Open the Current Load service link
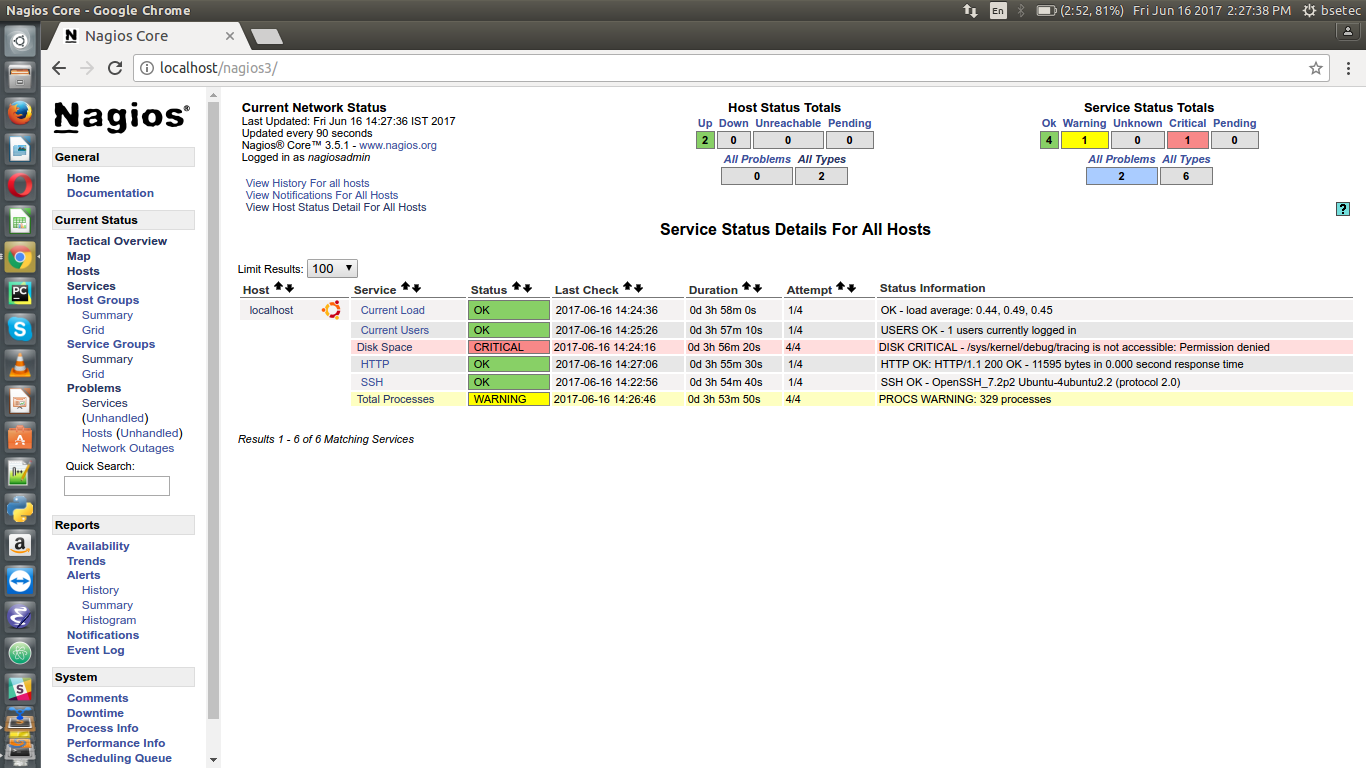 (393, 310)
